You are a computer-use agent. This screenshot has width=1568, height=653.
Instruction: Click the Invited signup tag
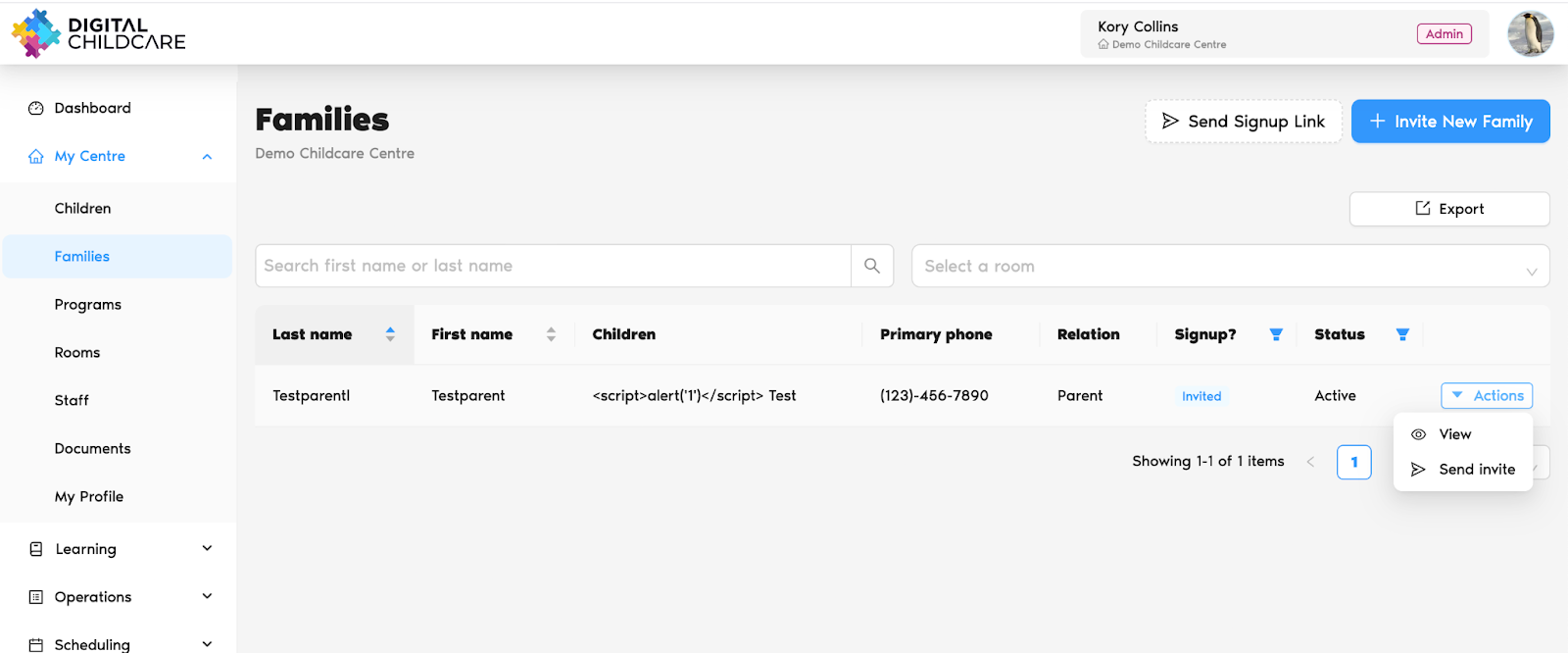(1201, 396)
